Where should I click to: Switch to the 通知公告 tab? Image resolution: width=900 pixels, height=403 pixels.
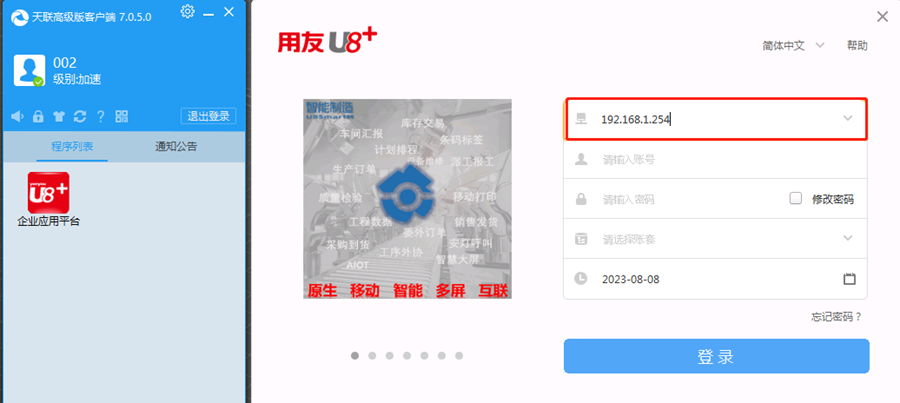click(x=176, y=146)
